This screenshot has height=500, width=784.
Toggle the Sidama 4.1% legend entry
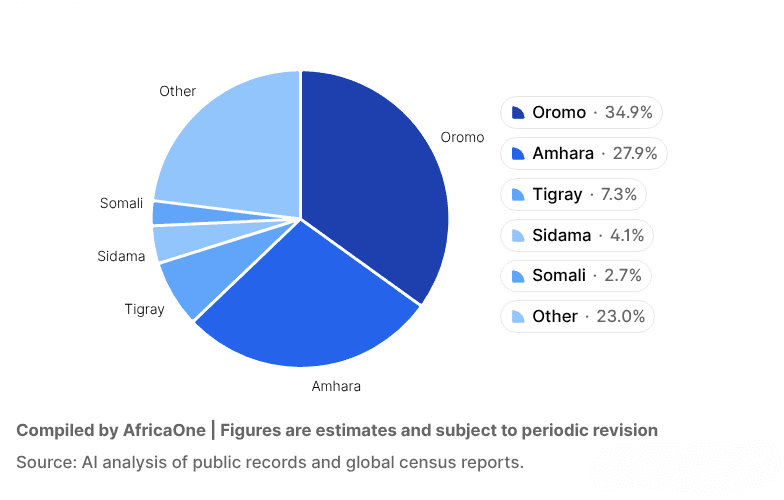576,236
